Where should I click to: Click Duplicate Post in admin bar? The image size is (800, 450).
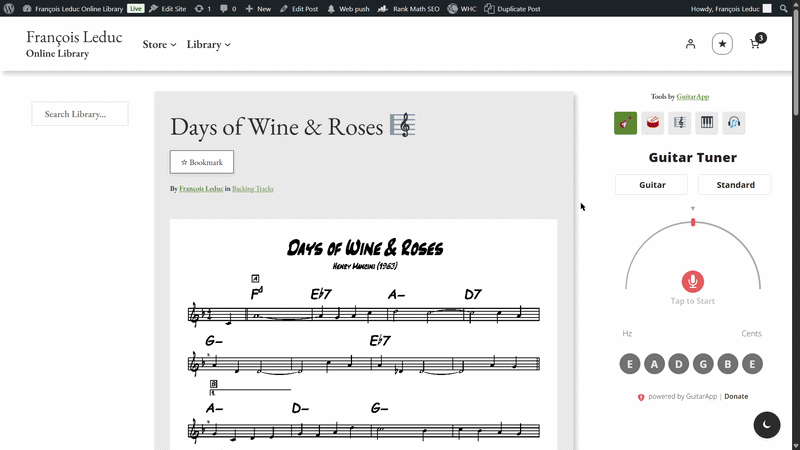tap(512, 9)
